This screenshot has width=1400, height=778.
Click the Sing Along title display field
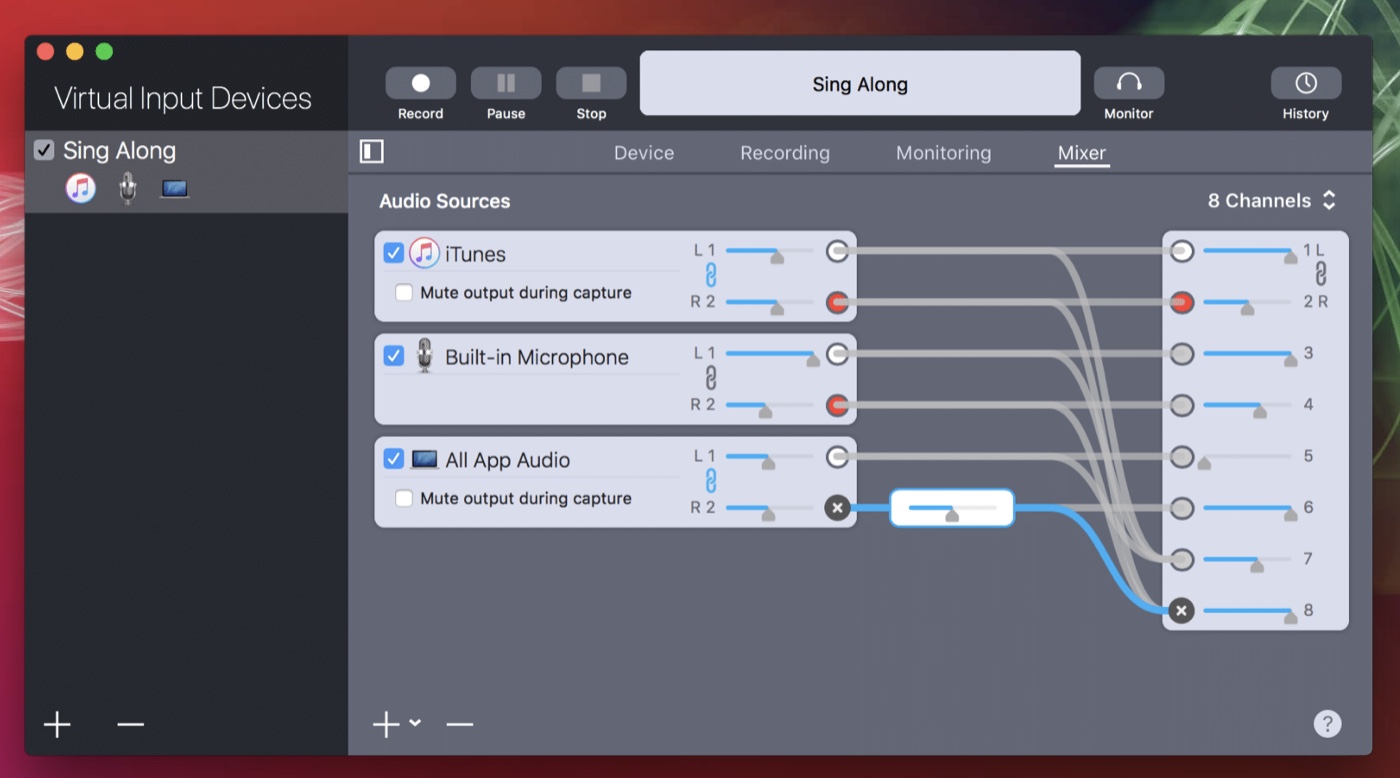pos(859,84)
